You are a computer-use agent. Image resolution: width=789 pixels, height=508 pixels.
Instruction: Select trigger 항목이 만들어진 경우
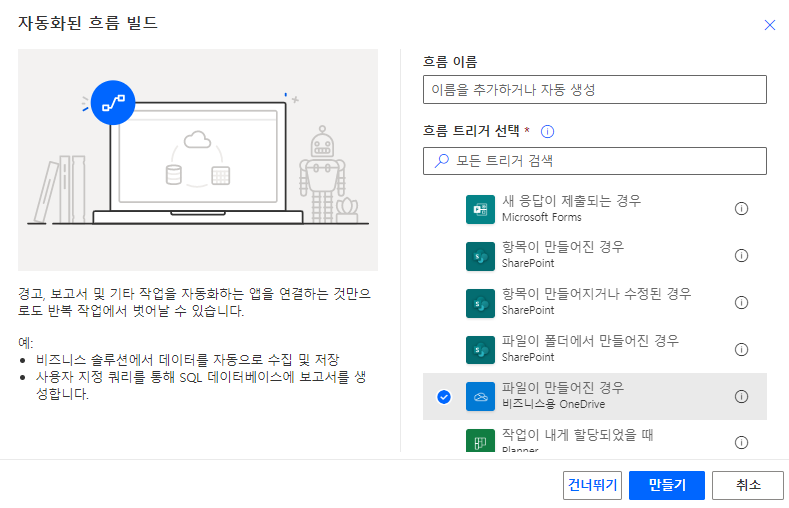(x=595, y=256)
